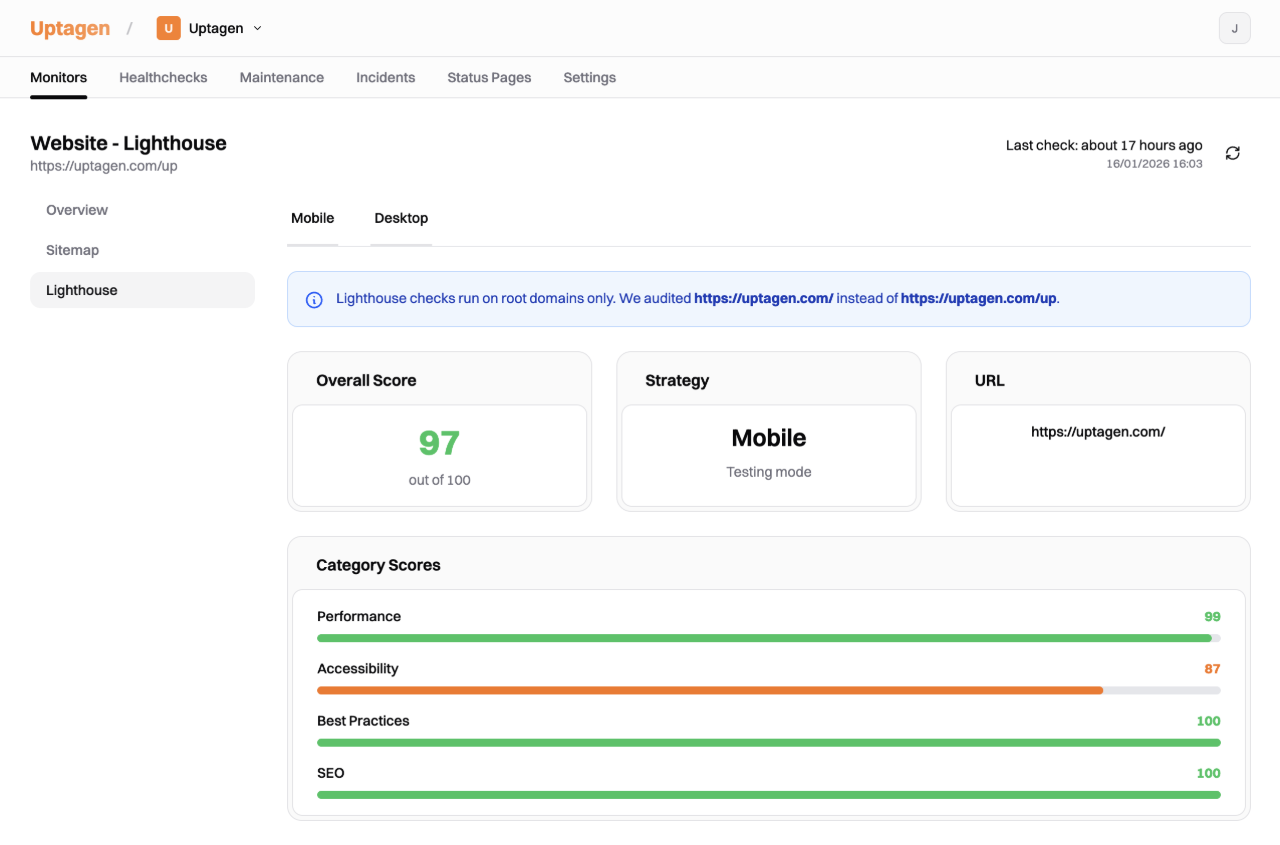Open the J user profile avatar
The width and height of the screenshot is (1280, 845).
point(1234,28)
